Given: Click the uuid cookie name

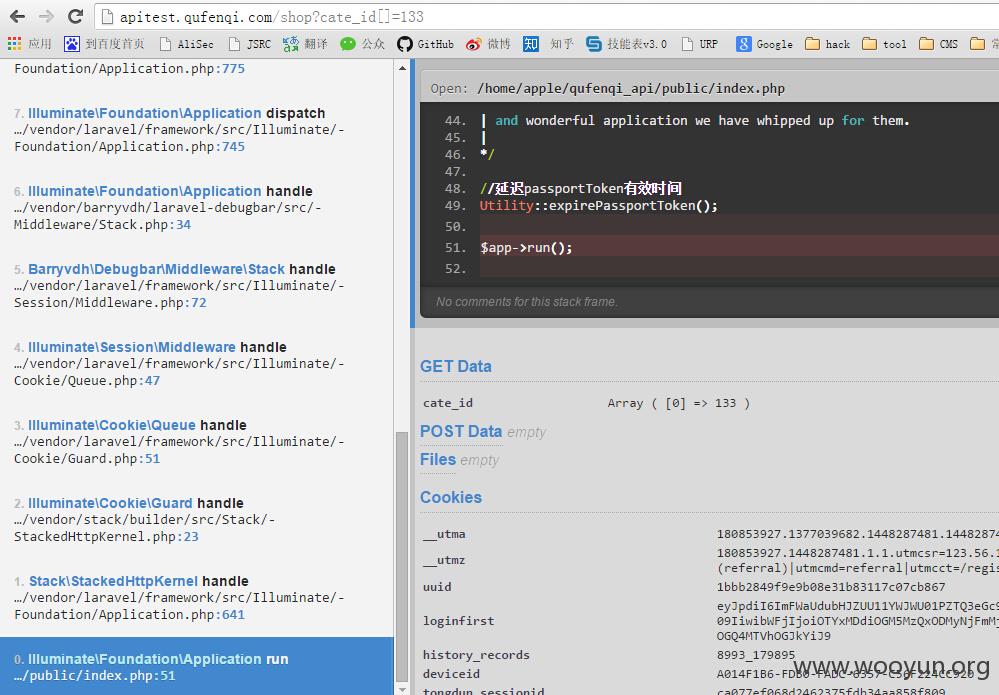Looking at the screenshot, I should tap(437, 587).
